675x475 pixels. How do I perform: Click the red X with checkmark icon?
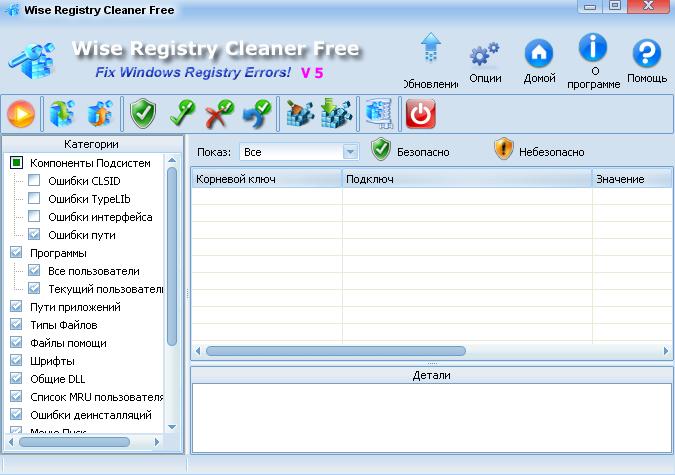pyautogui.click(x=219, y=115)
